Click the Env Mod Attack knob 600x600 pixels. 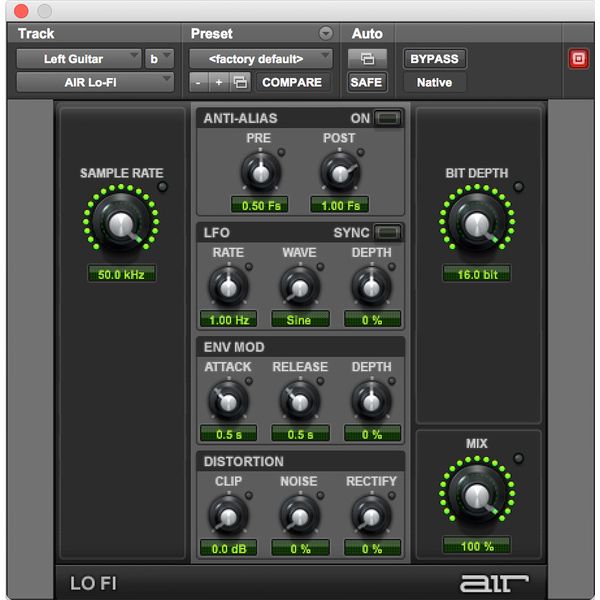click(x=228, y=401)
